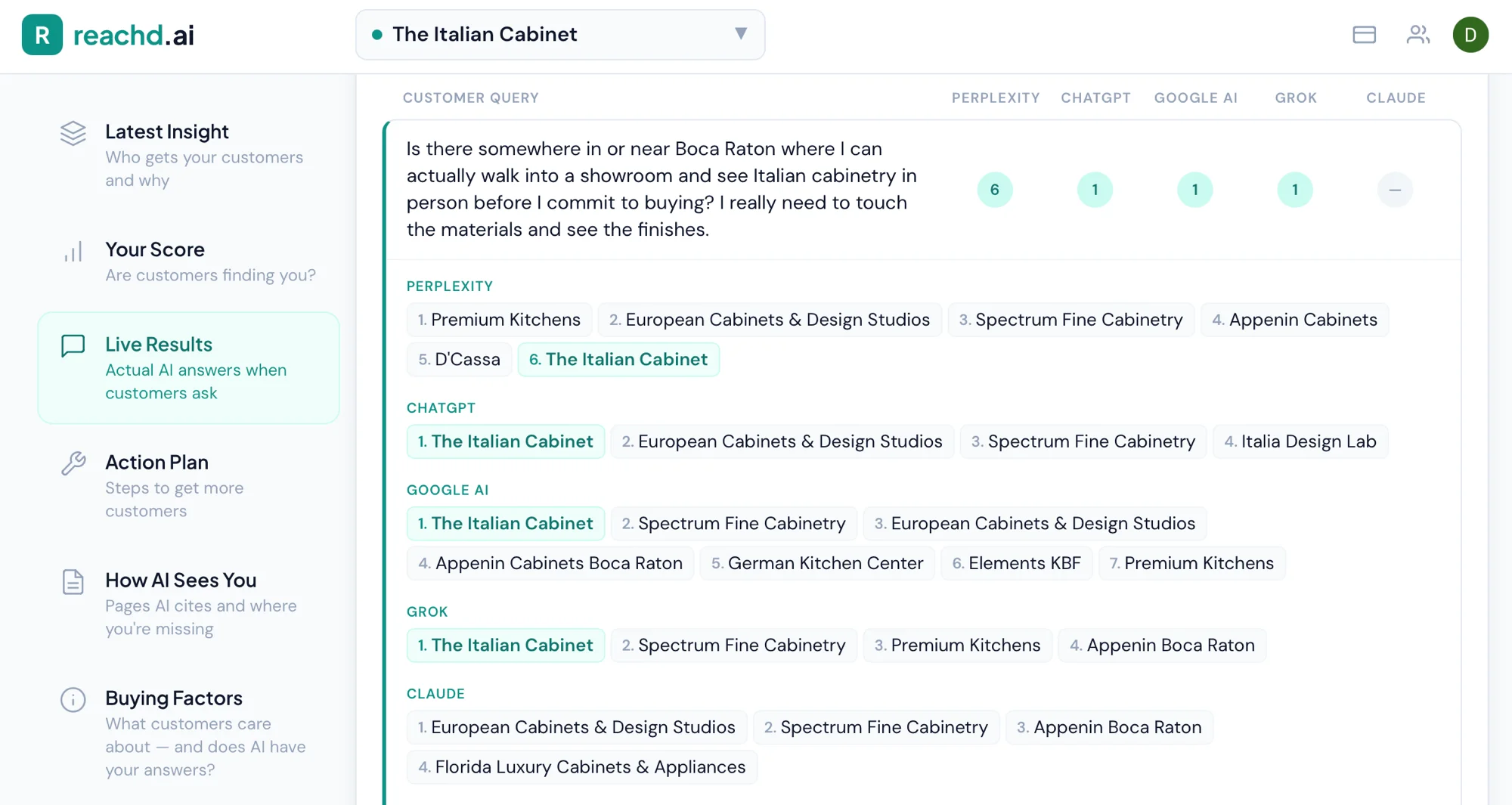
Task: Go to Latest Insight section
Action: point(189,155)
